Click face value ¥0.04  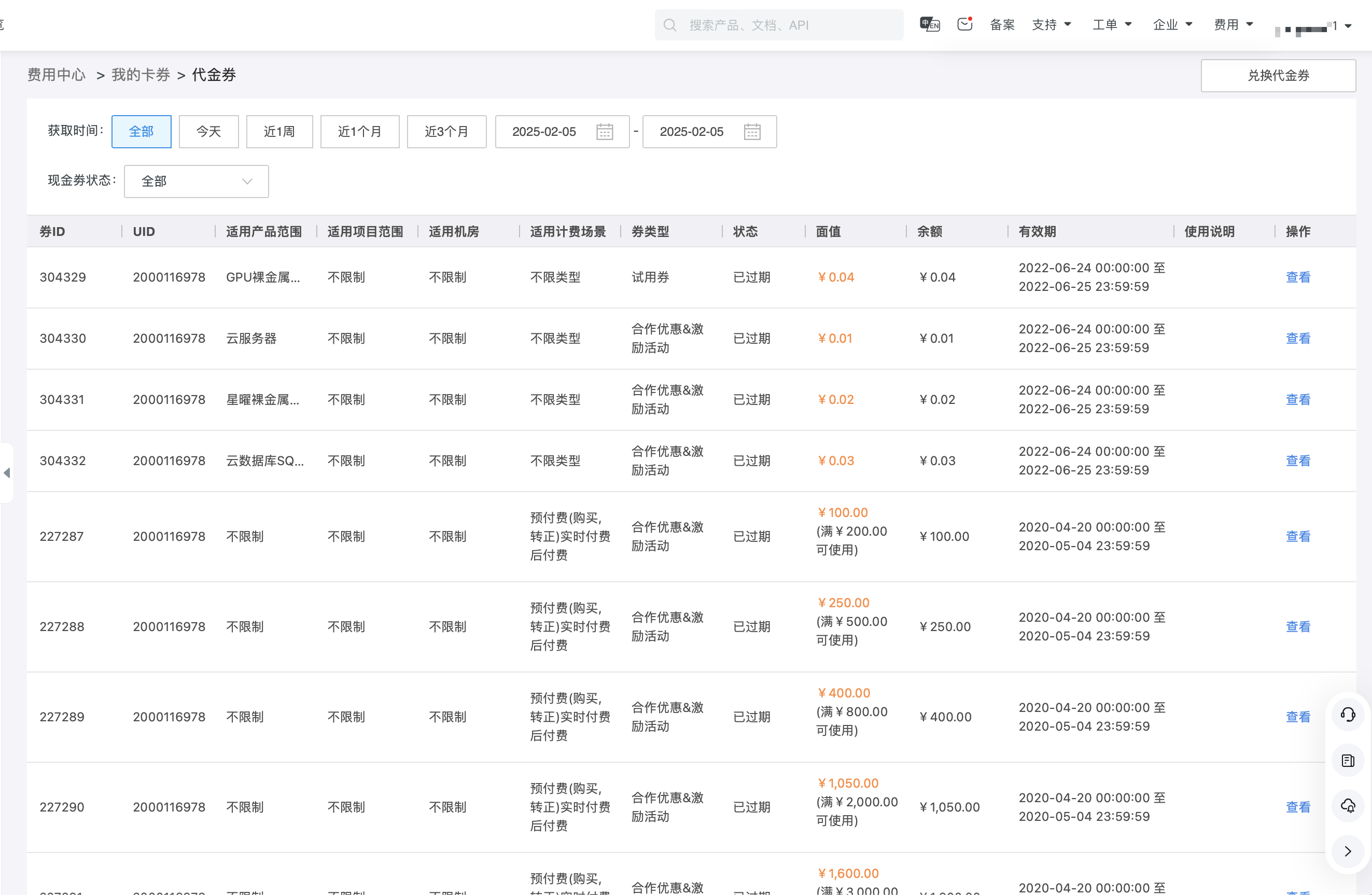(835, 277)
